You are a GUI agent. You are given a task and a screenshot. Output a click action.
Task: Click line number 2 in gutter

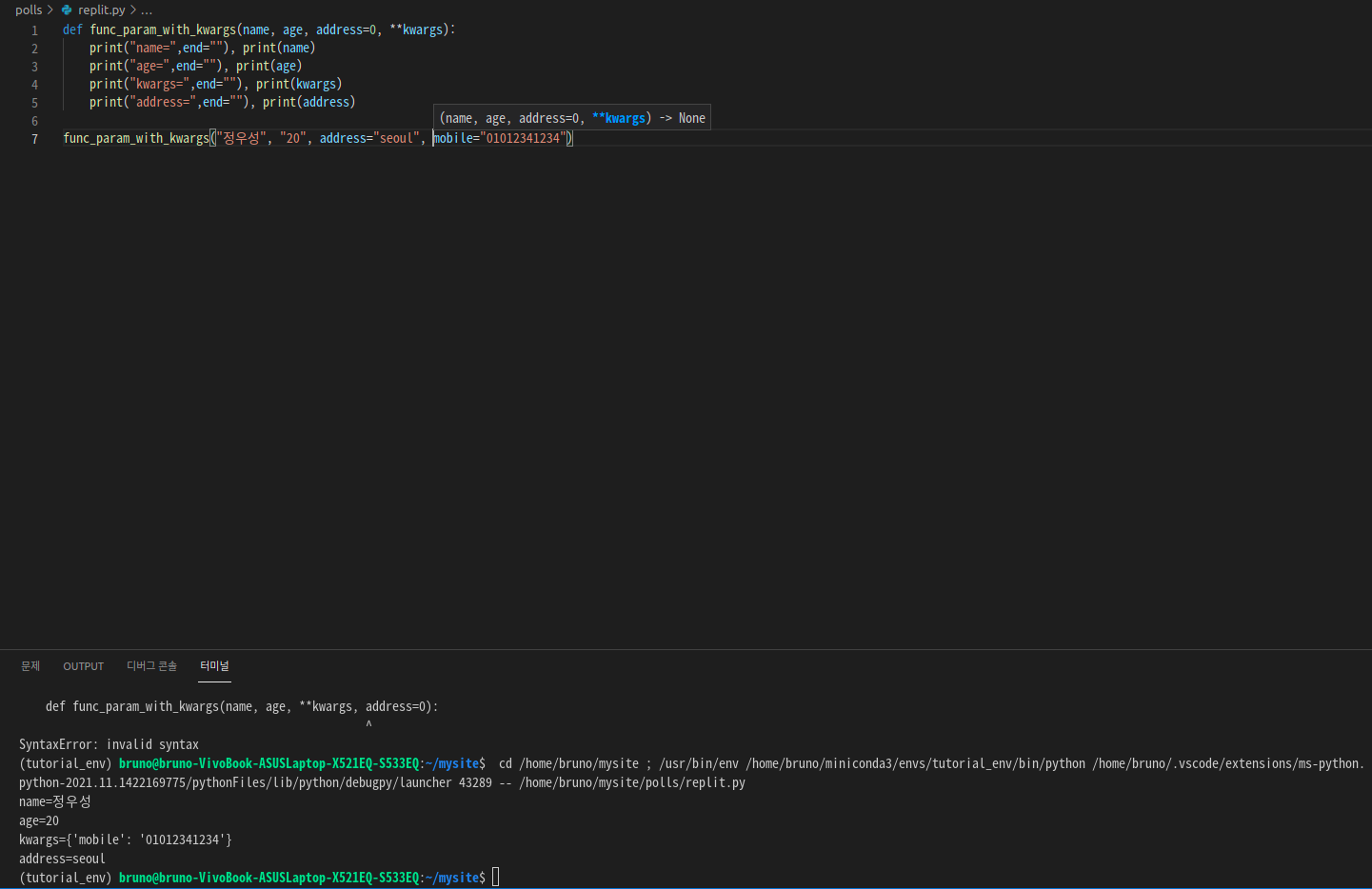tap(35, 49)
